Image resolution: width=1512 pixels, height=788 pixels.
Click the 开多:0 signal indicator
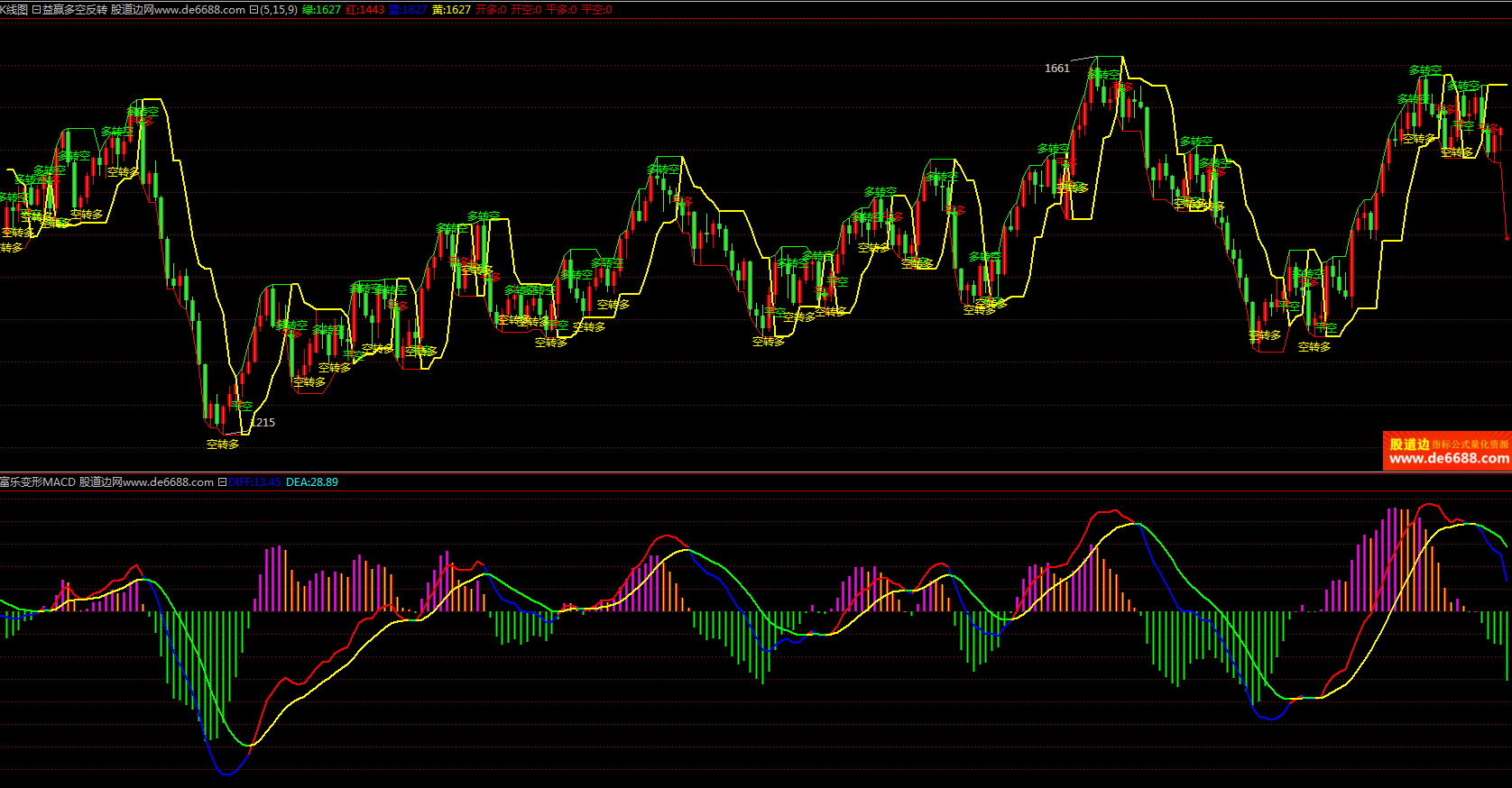pos(491,10)
